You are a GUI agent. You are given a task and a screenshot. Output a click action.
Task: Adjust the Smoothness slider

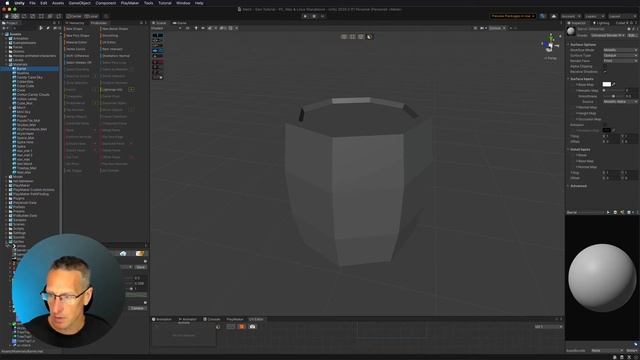[x=613, y=96]
